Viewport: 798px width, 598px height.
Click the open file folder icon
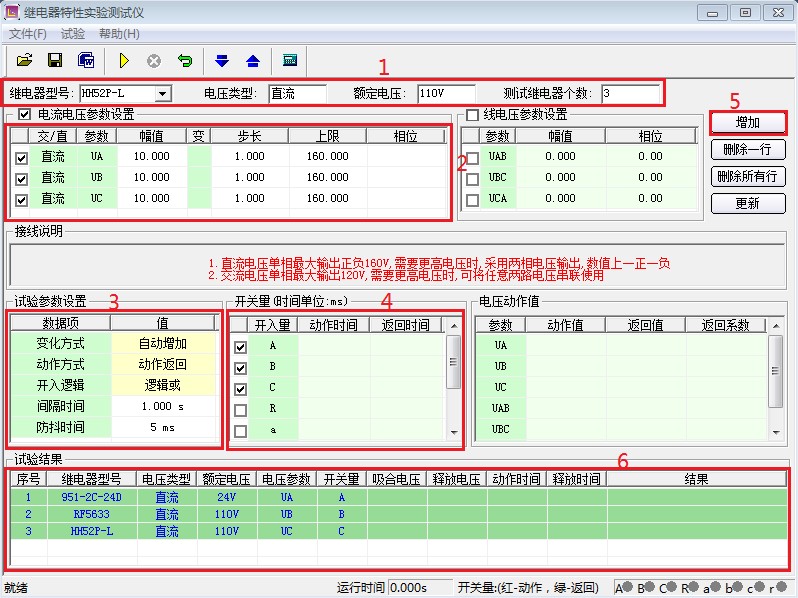coord(25,60)
